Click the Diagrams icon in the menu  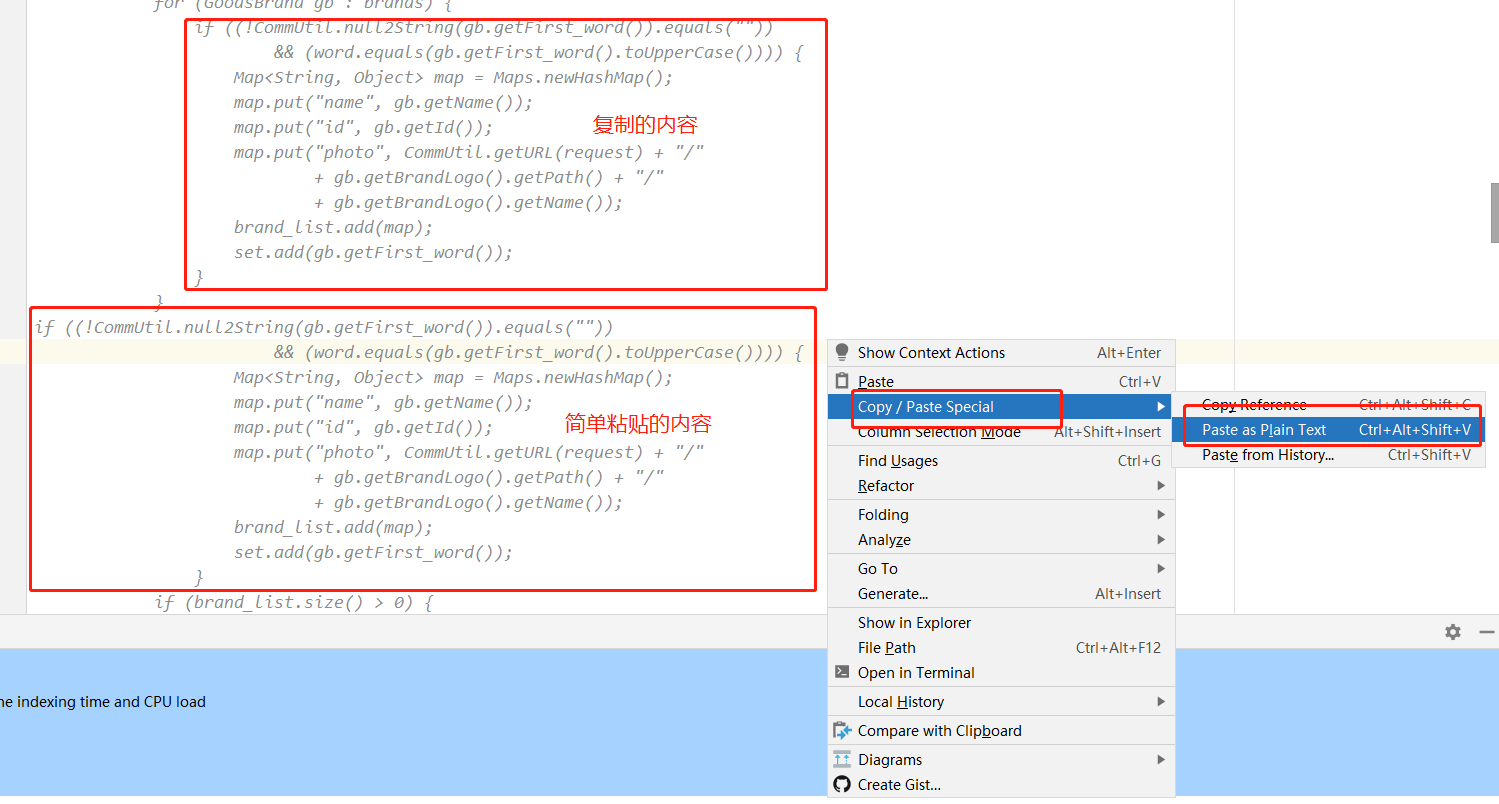841,759
